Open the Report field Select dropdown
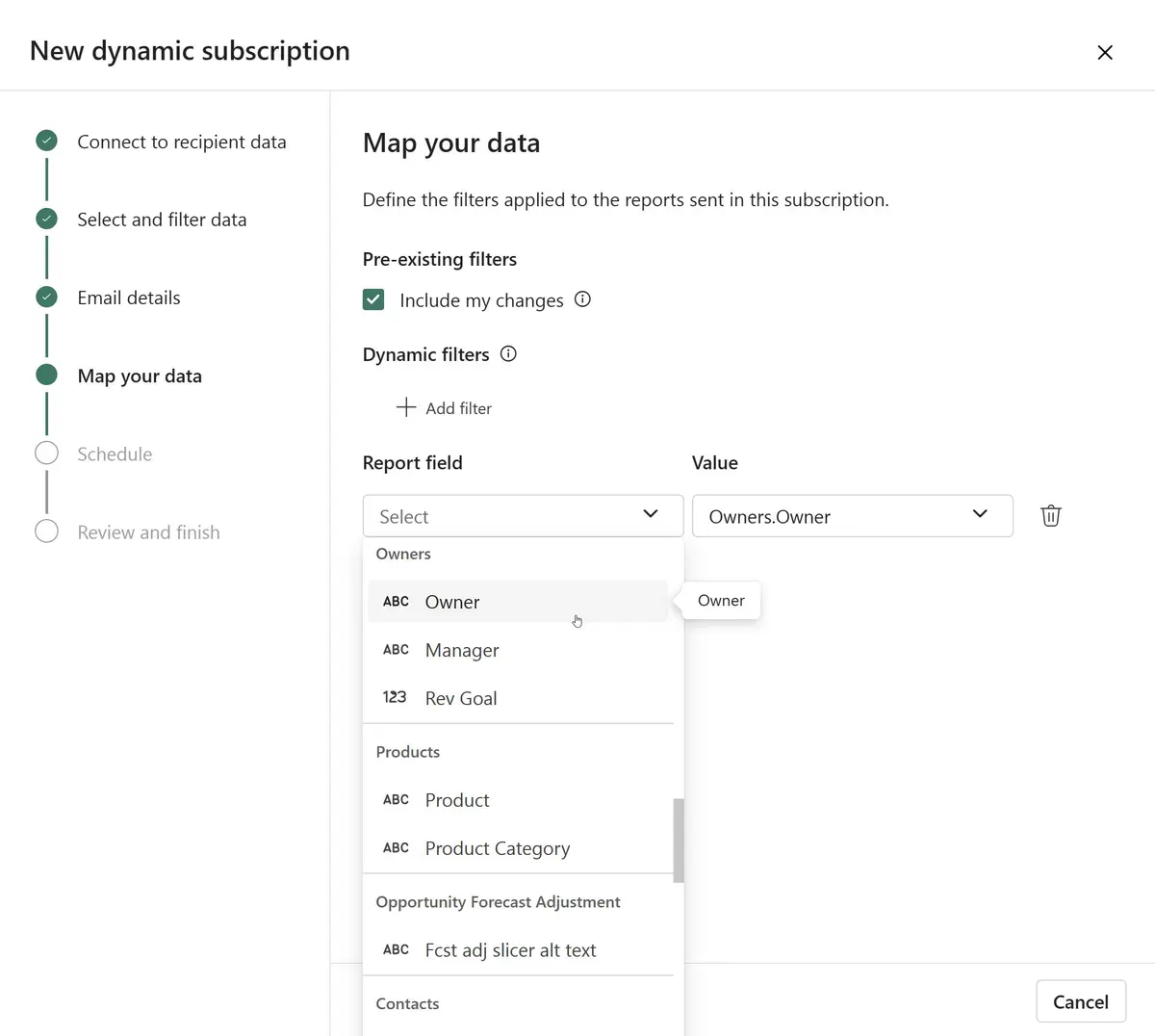This screenshot has width=1155, height=1036. [x=523, y=516]
